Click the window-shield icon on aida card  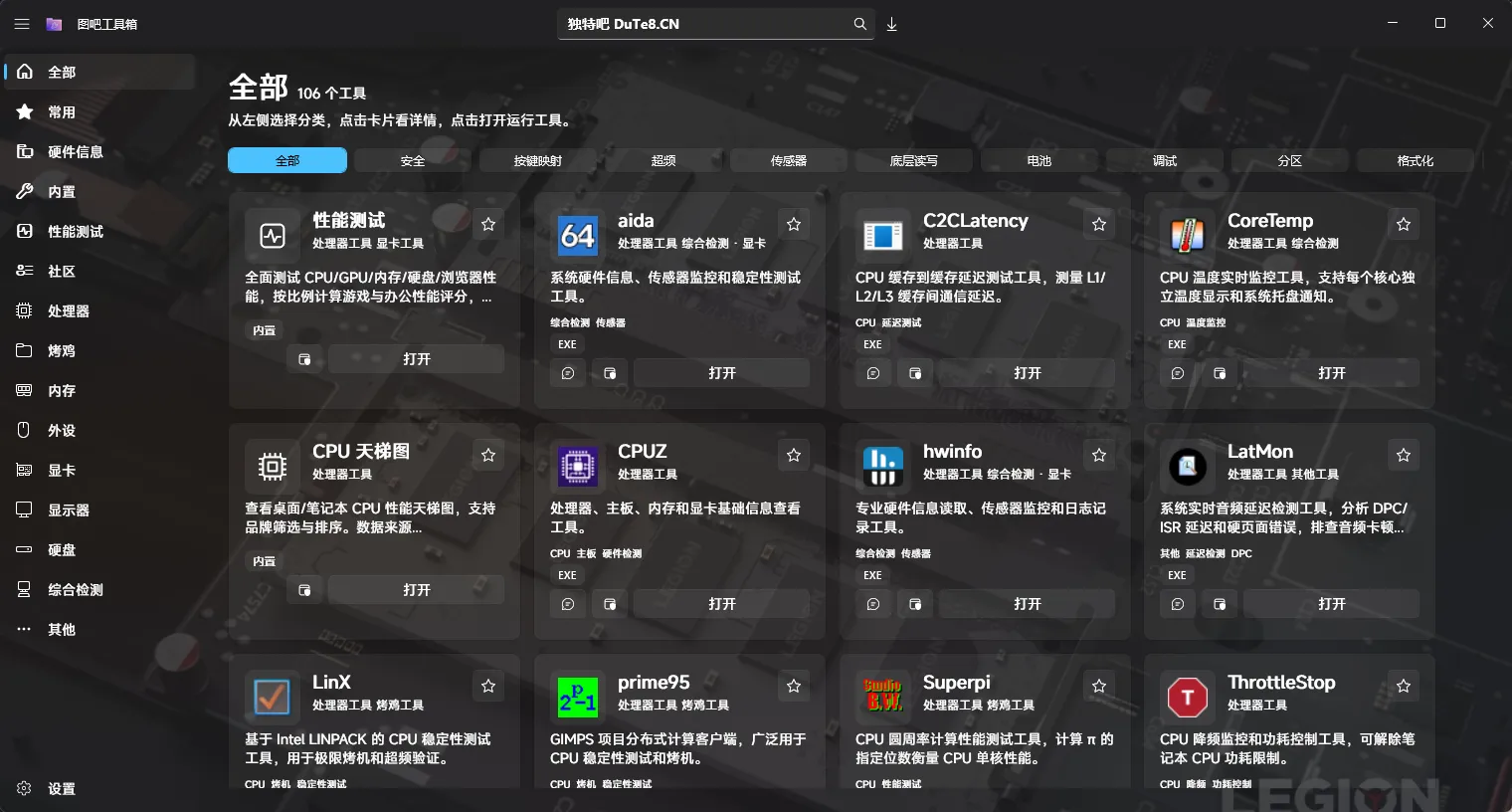point(610,373)
